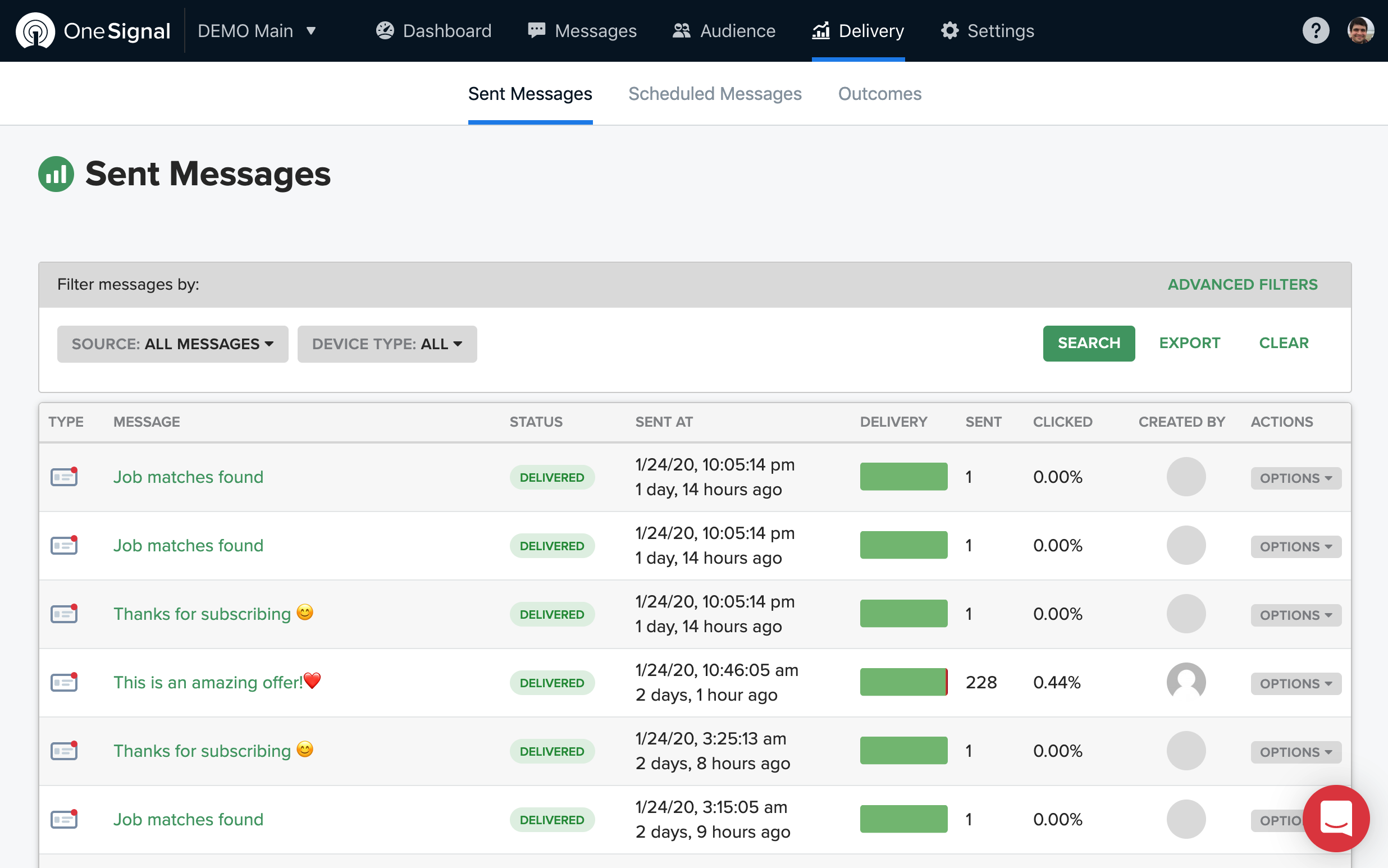Click the OneSignal logo icon
This screenshot has width=1388, height=868.
[35, 31]
